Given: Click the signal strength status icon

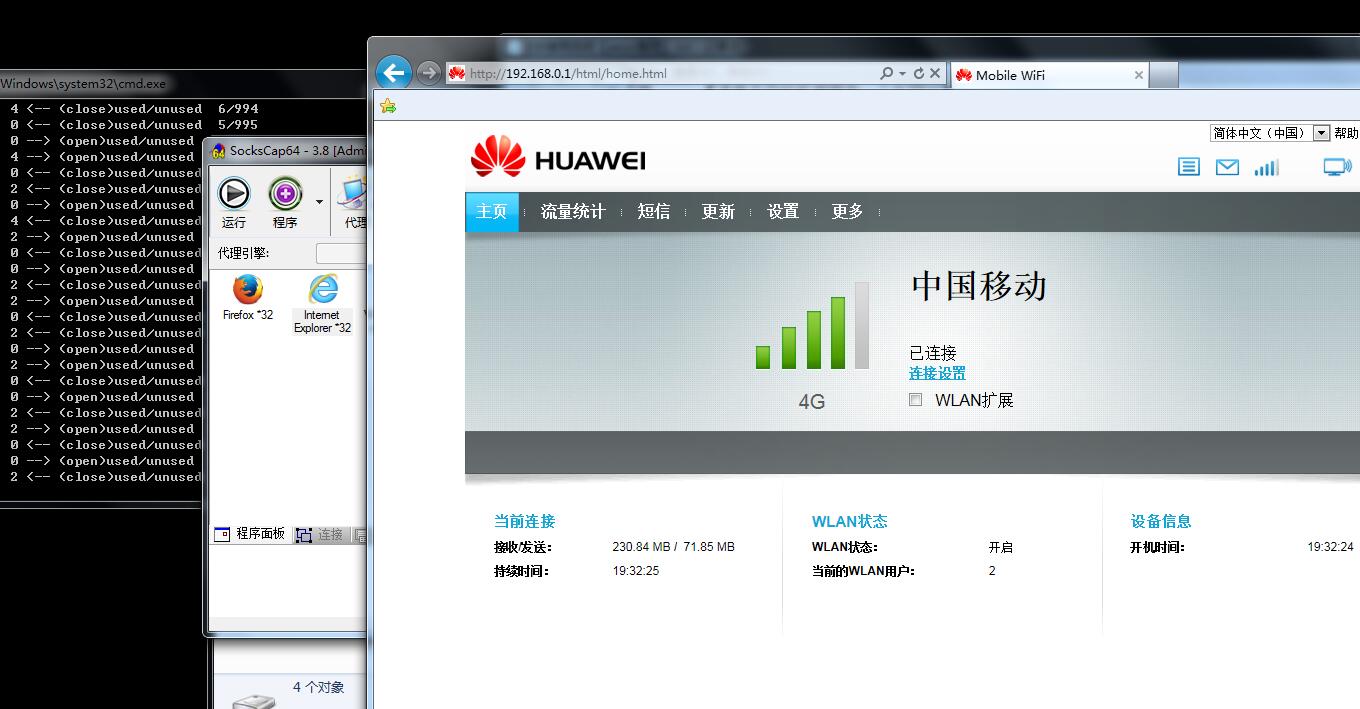Looking at the screenshot, I should 1266,167.
